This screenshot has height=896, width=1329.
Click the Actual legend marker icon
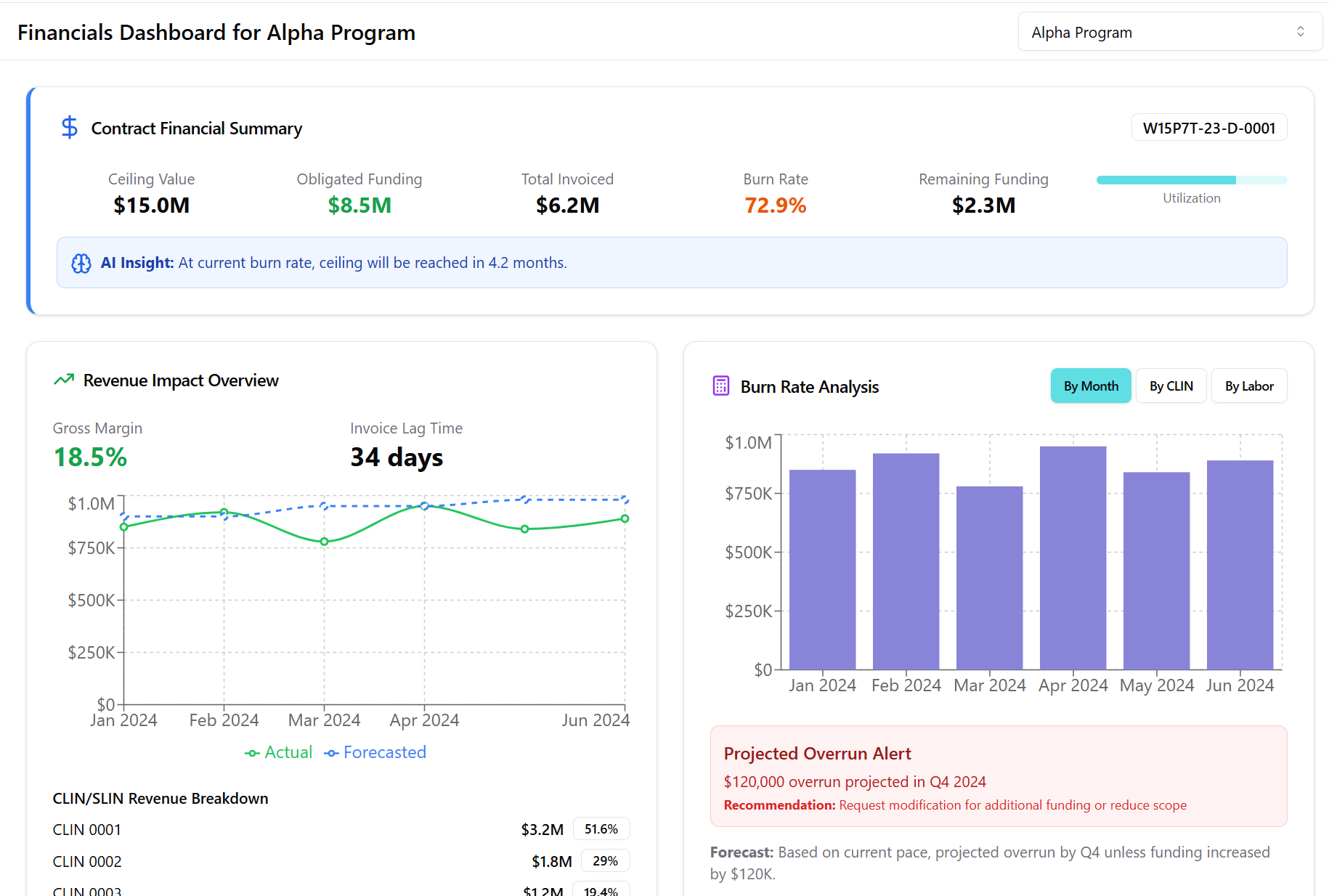pyautogui.click(x=252, y=753)
